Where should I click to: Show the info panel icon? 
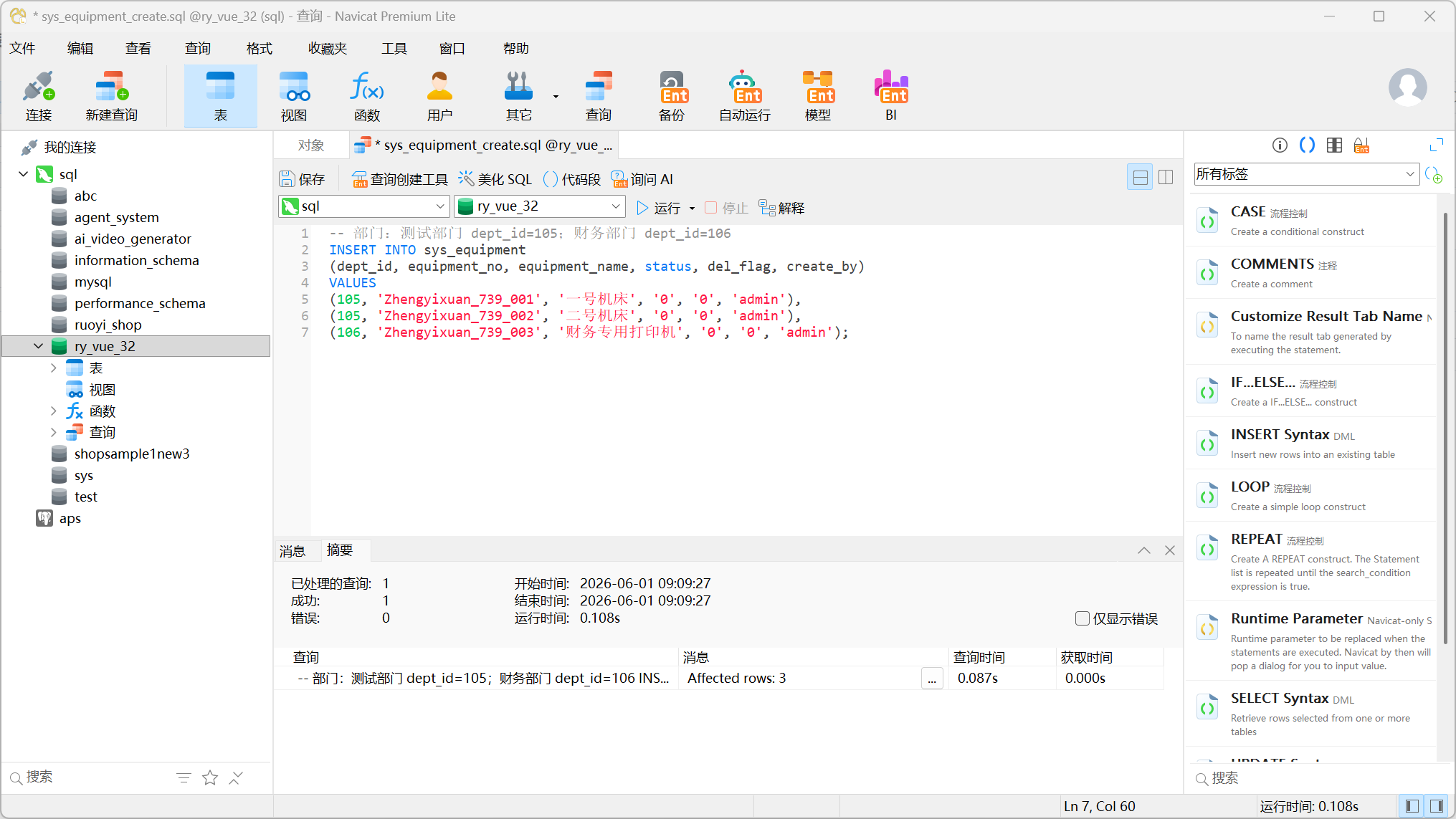tap(1280, 145)
